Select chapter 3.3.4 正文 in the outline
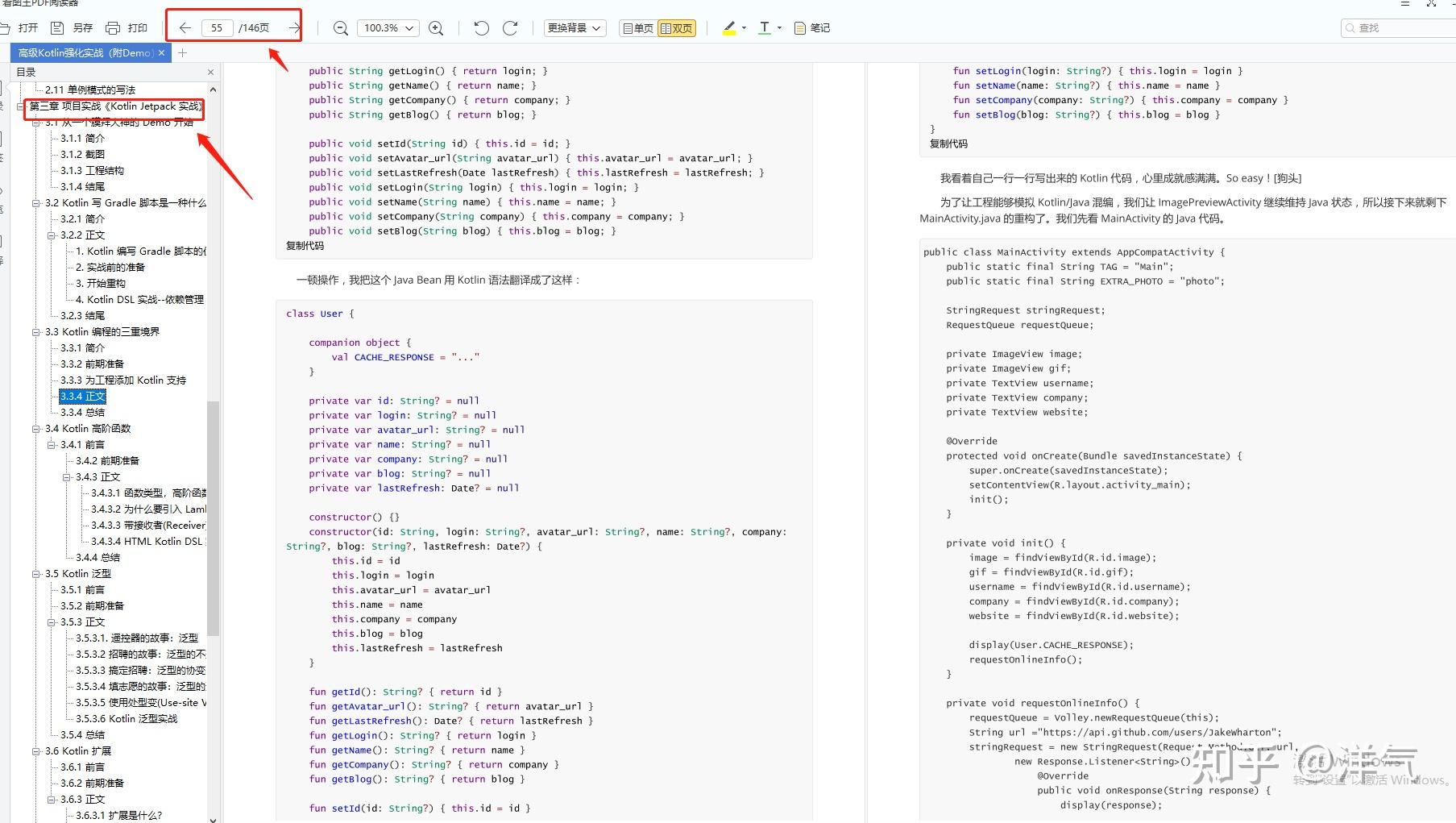Image resolution: width=1456 pixels, height=823 pixels. [x=83, y=396]
